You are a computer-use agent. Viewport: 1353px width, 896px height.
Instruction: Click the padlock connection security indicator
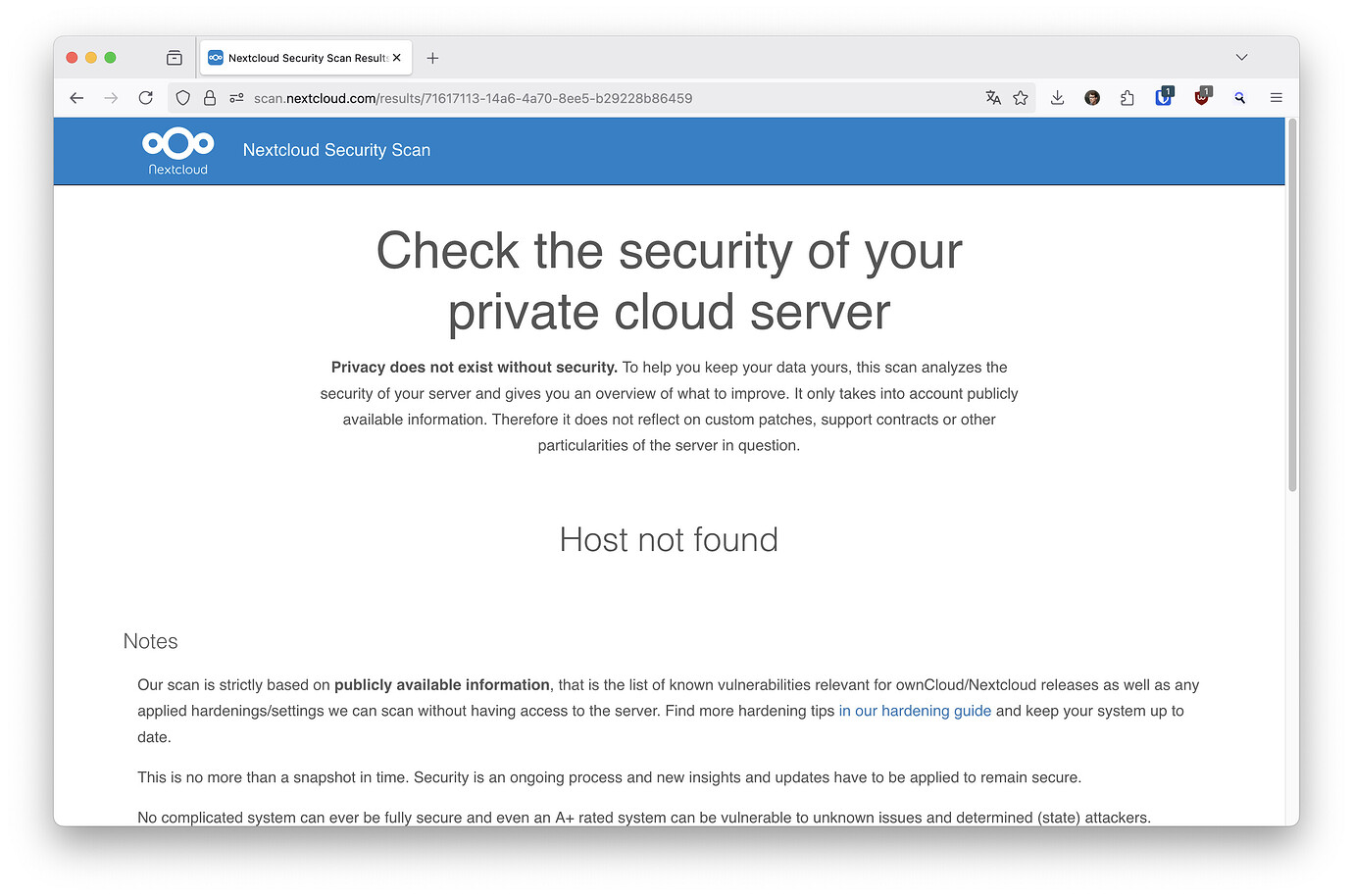pyautogui.click(x=210, y=97)
